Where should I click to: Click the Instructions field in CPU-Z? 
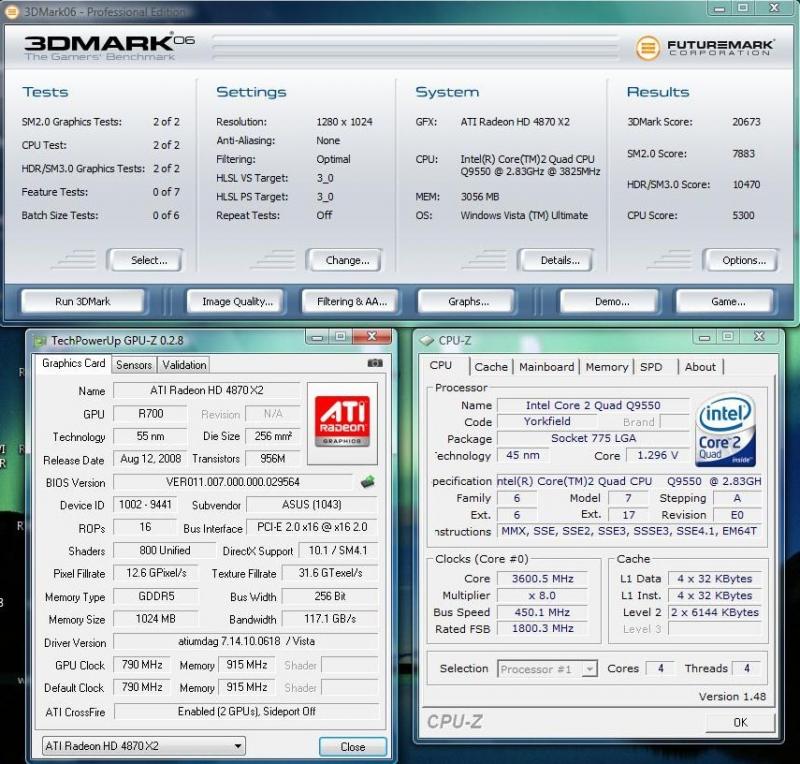pos(629,531)
